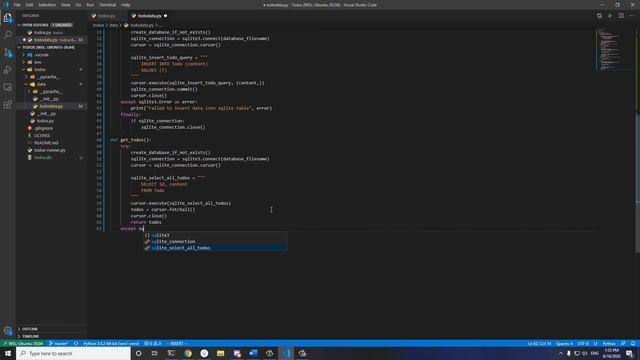Click the WSL: Ubuntu remote indicator

point(23,344)
